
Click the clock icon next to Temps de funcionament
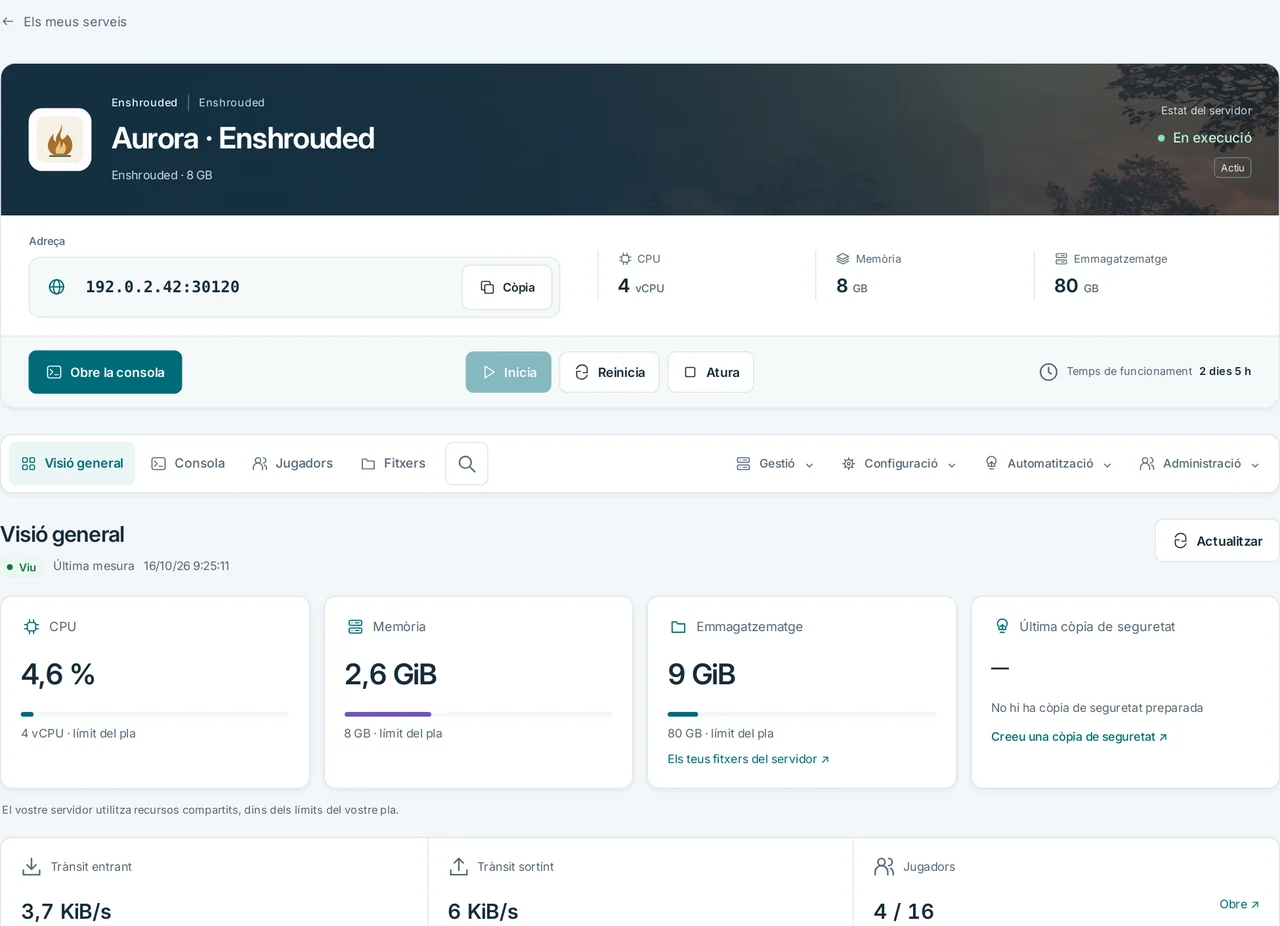click(x=1048, y=372)
